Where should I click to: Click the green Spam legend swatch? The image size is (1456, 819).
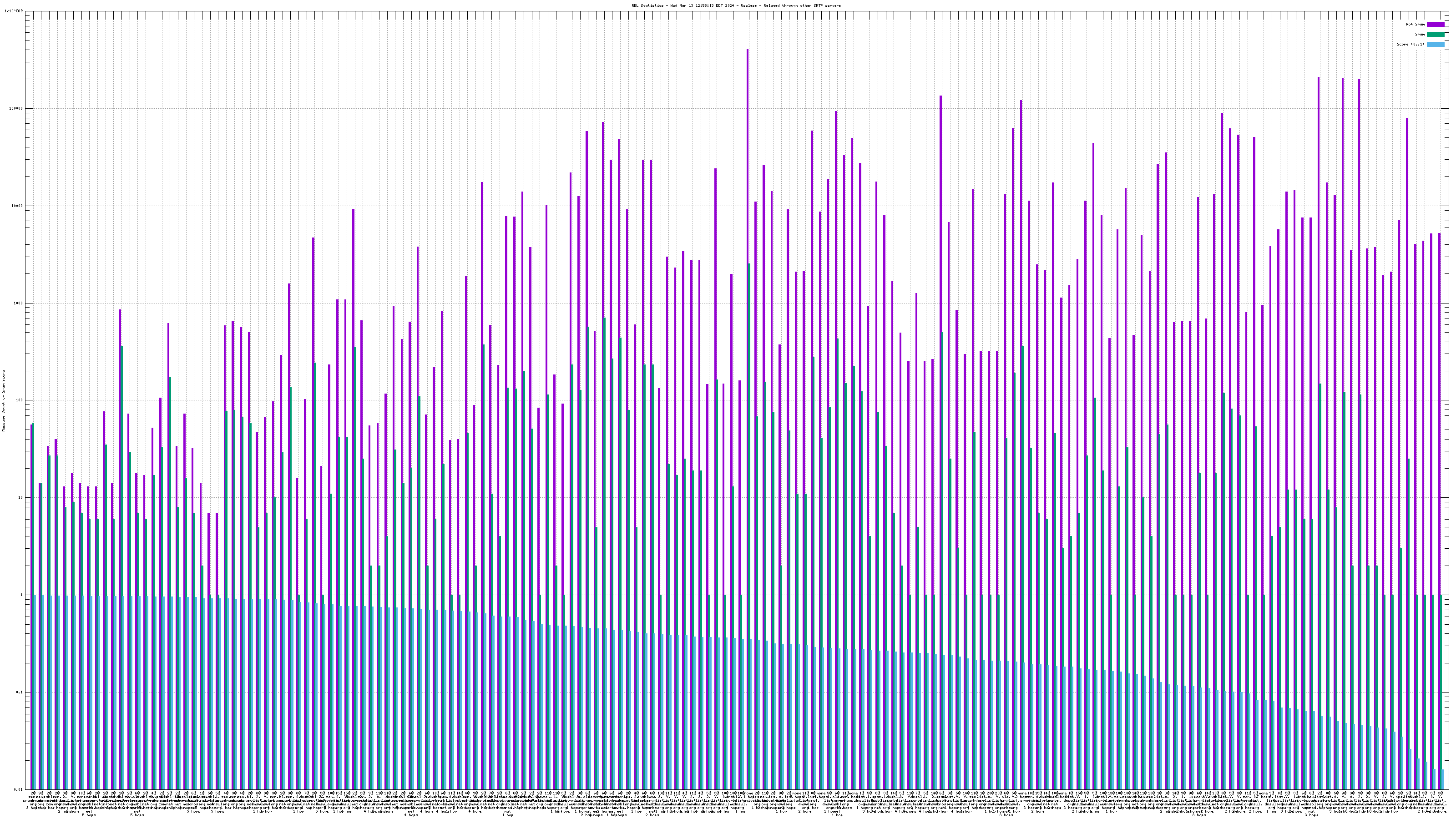(1436, 35)
